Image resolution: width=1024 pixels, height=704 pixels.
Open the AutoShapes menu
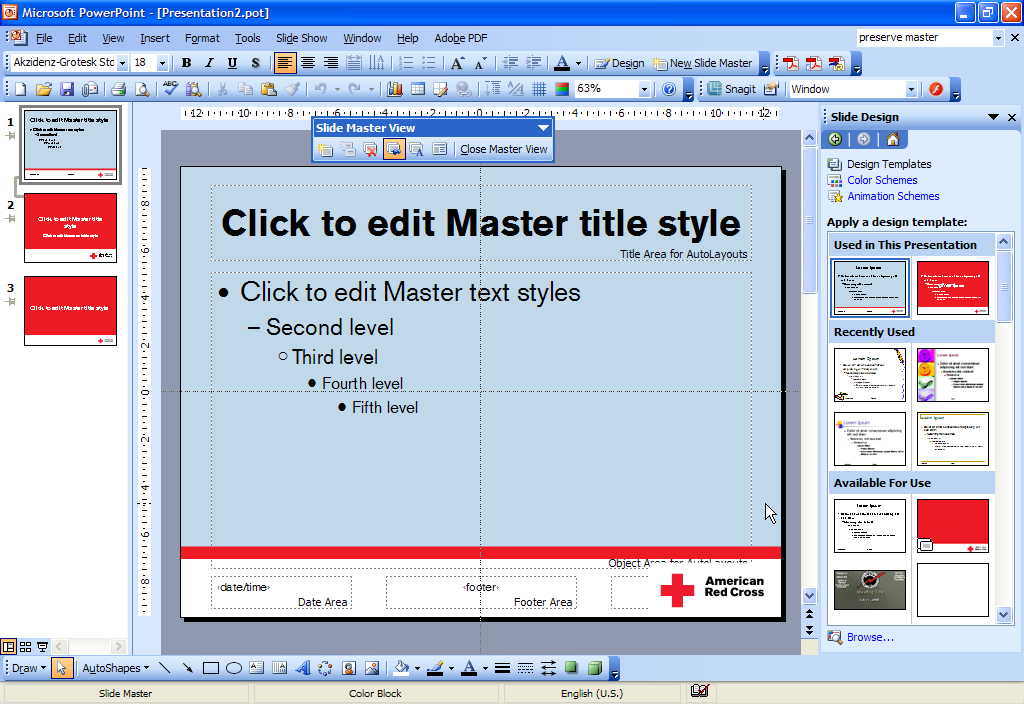116,667
